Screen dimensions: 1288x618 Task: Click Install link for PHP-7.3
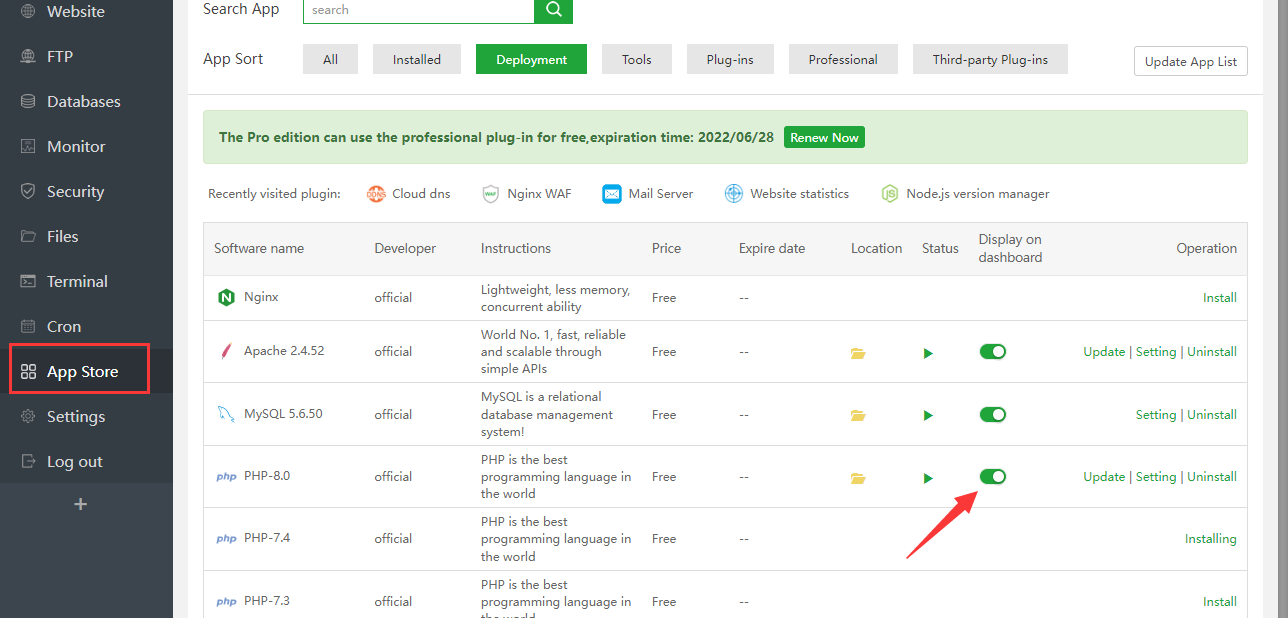[1220, 601]
